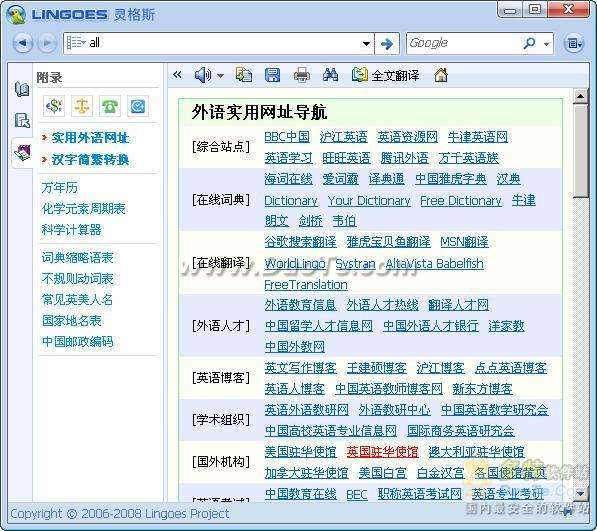Open 国家地名表 in the appendix list
597x531 pixels.
point(72,321)
